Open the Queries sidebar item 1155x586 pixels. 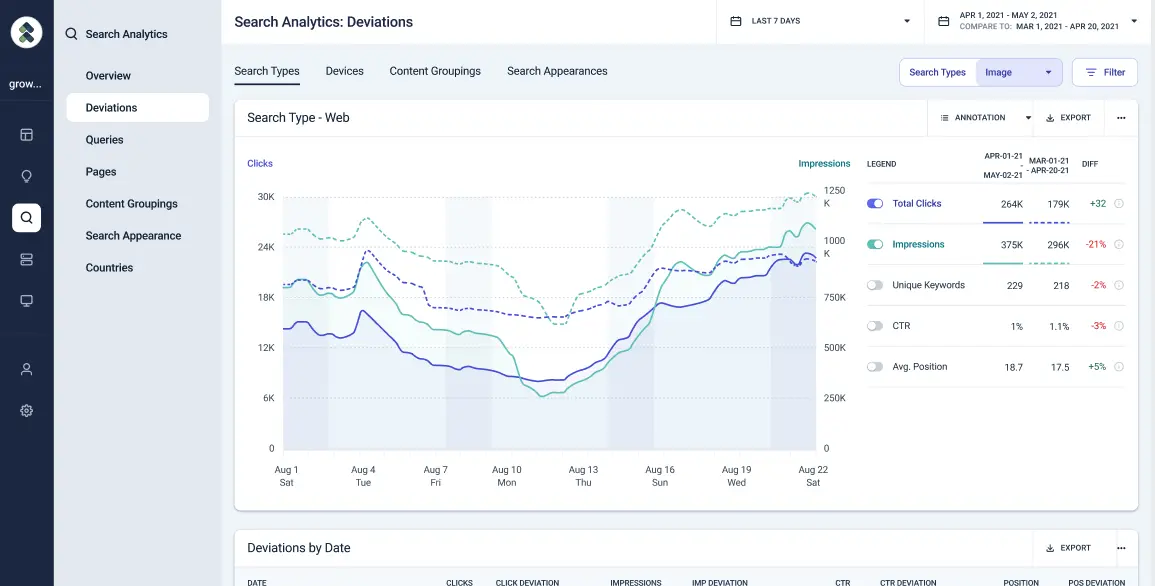click(105, 140)
